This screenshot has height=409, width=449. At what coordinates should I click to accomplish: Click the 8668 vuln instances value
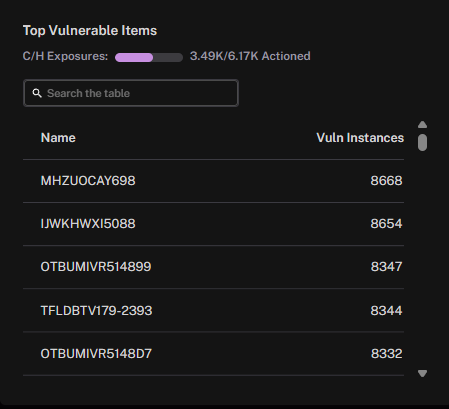click(x=386, y=181)
